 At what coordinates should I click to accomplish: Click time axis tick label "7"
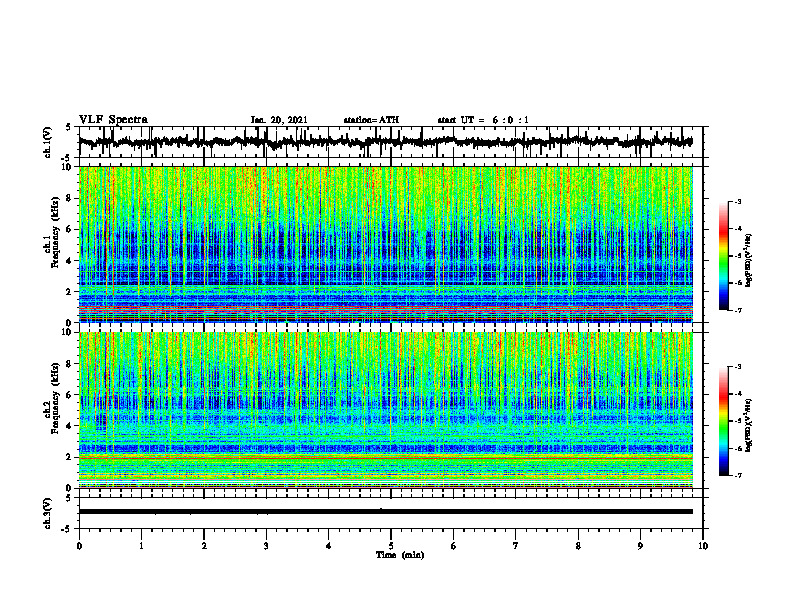click(516, 546)
